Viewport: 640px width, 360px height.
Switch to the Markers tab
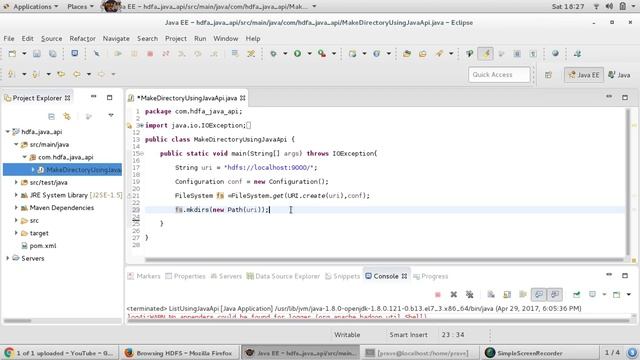coord(144,276)
